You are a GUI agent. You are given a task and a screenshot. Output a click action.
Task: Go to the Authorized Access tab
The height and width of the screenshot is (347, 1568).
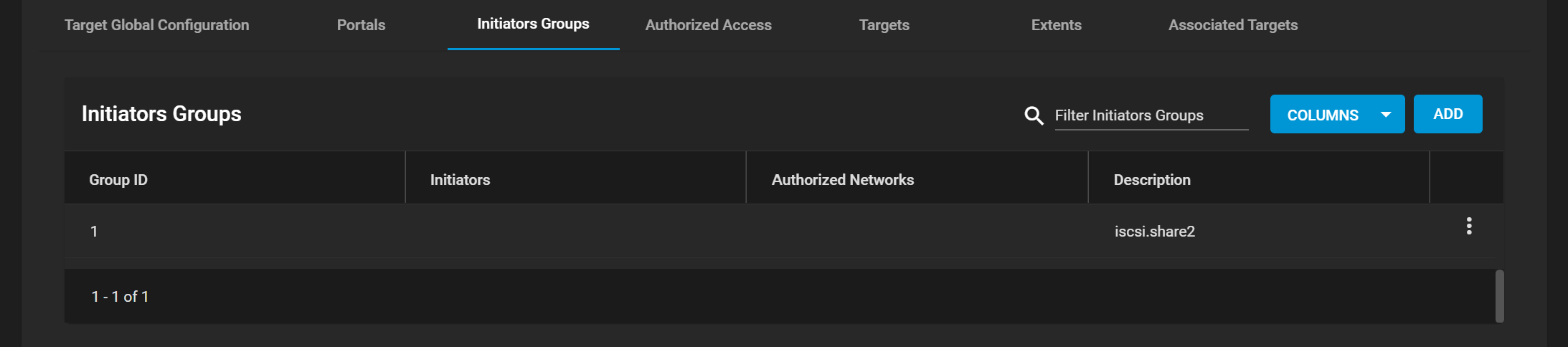click(x=709, y=25)
